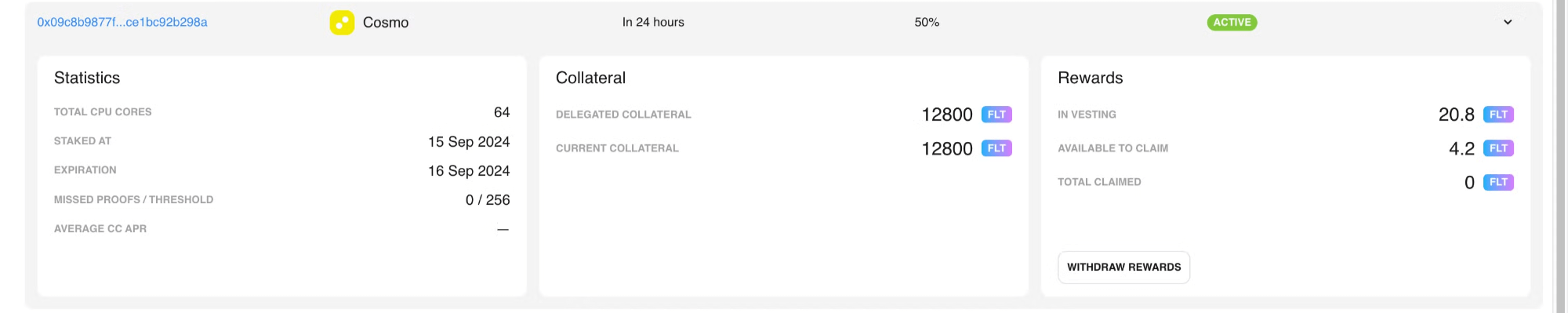The width and height of the screenshot is (1568, 313).
Task: Click the 50% value in the row
Action: pos(927,22)
